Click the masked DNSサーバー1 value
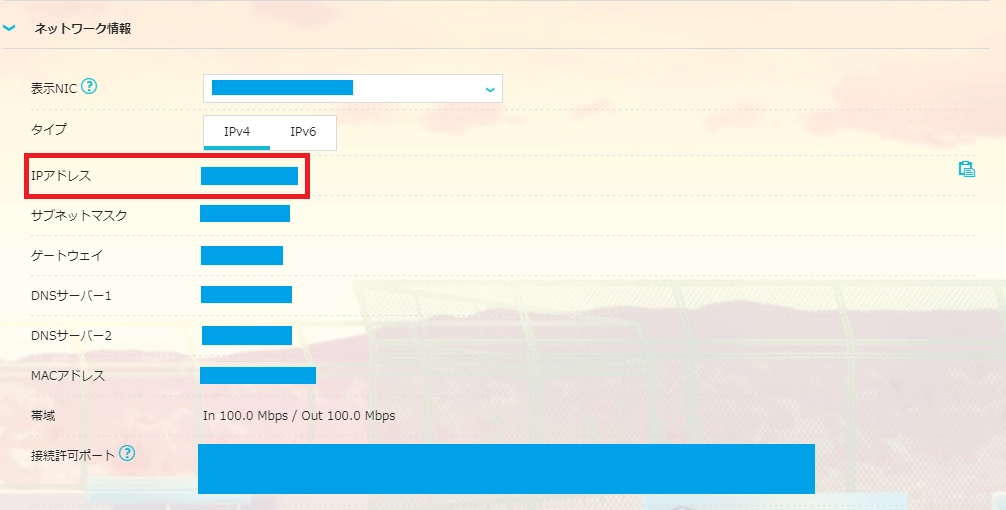This screenshot has height=510, width=1006. (246, 294)
